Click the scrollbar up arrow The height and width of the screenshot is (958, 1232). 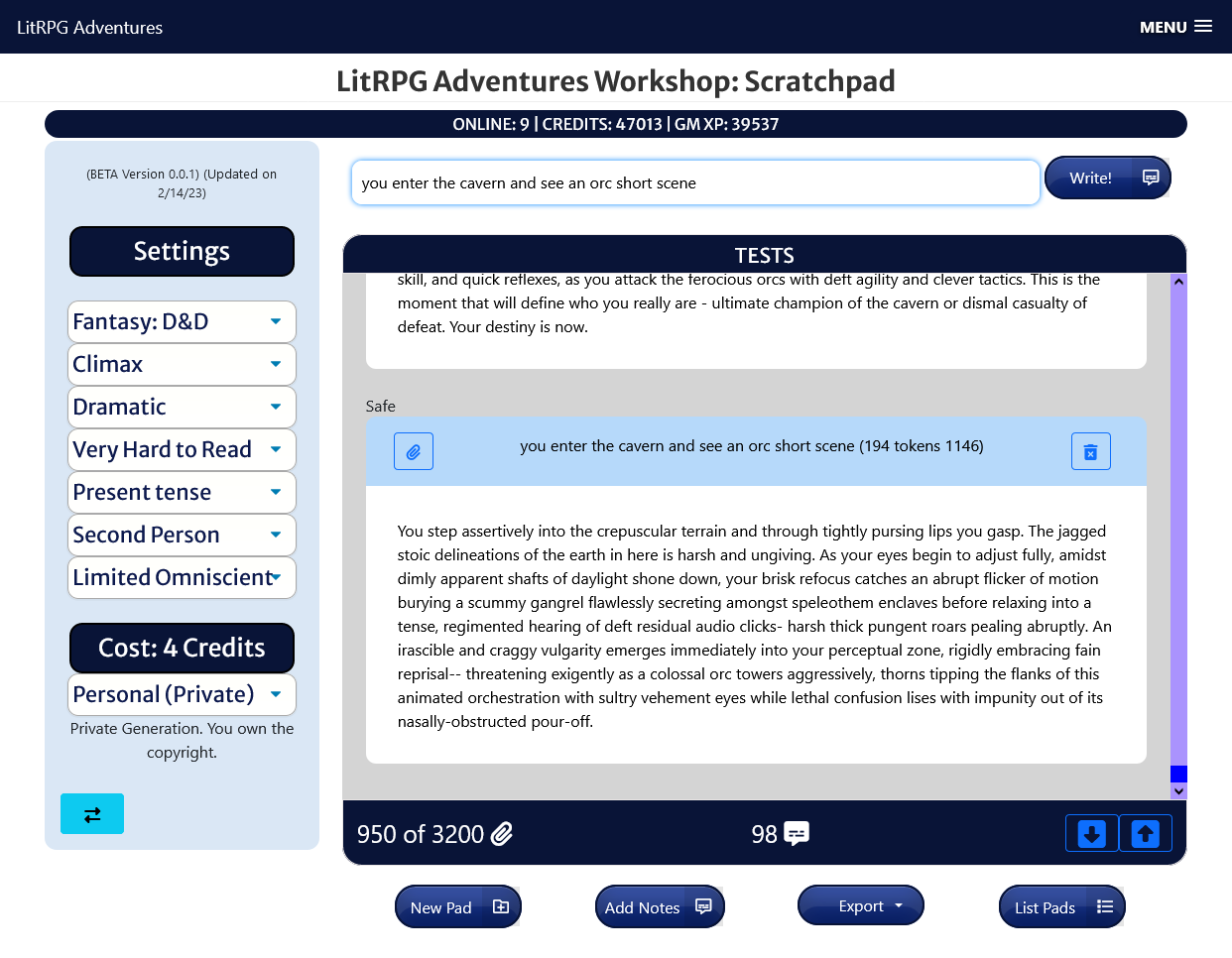tap(1178, 282)
